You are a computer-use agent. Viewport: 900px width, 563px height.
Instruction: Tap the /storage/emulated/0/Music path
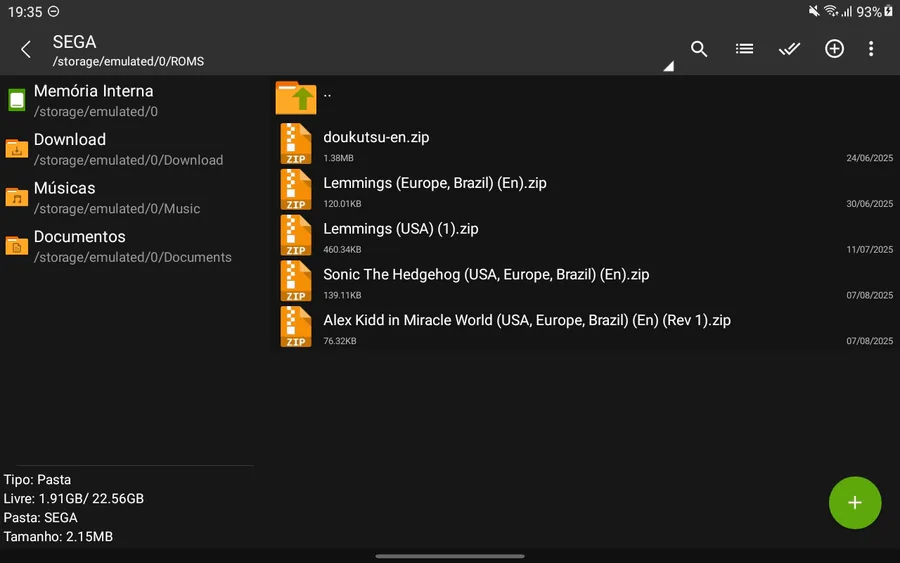click(117, 209)
